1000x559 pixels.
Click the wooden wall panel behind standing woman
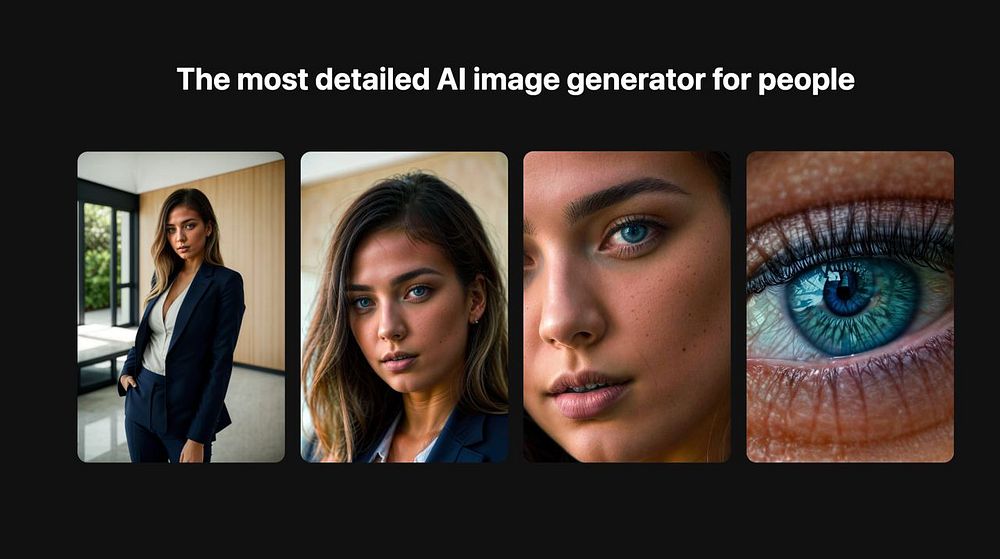[255, 255]
